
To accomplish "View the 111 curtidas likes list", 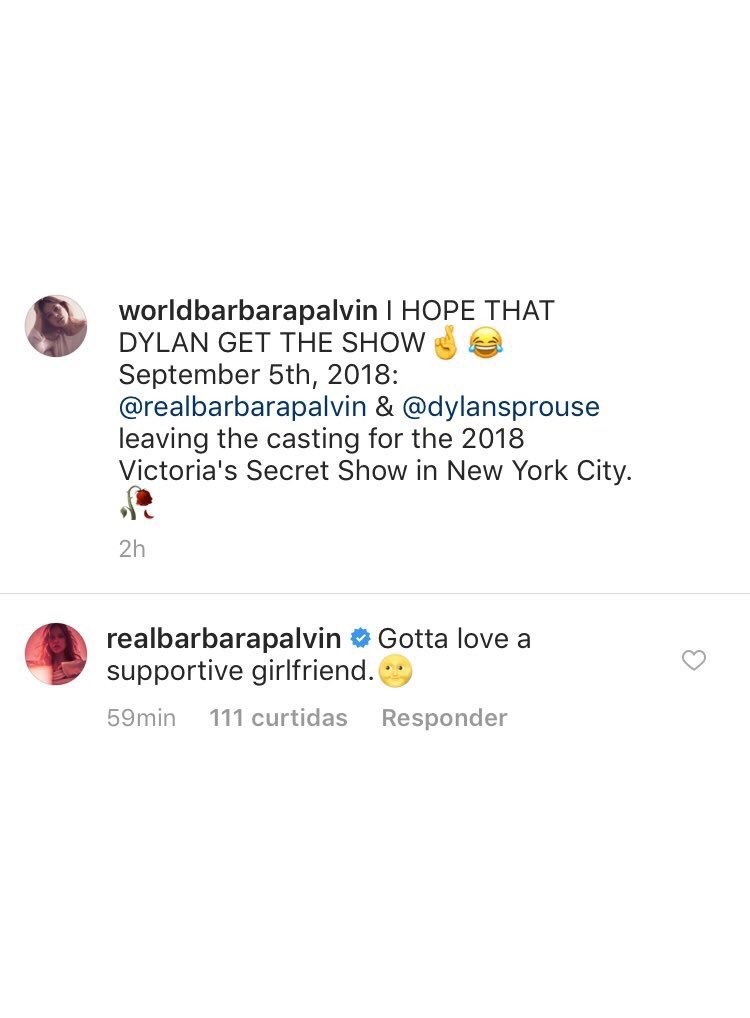I will click(x=278, y=718).
